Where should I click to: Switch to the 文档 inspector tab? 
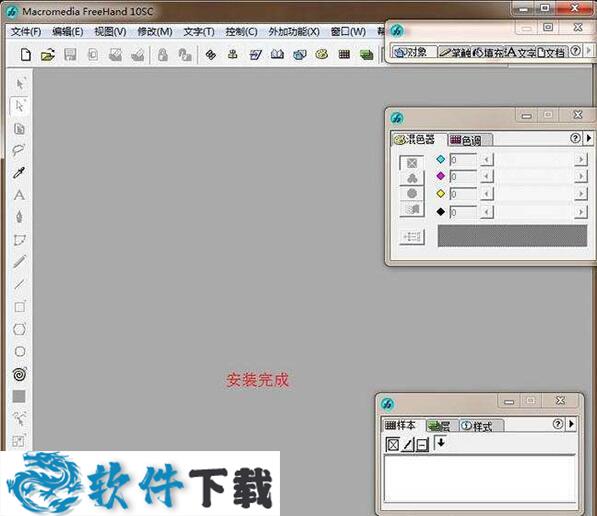552,53
